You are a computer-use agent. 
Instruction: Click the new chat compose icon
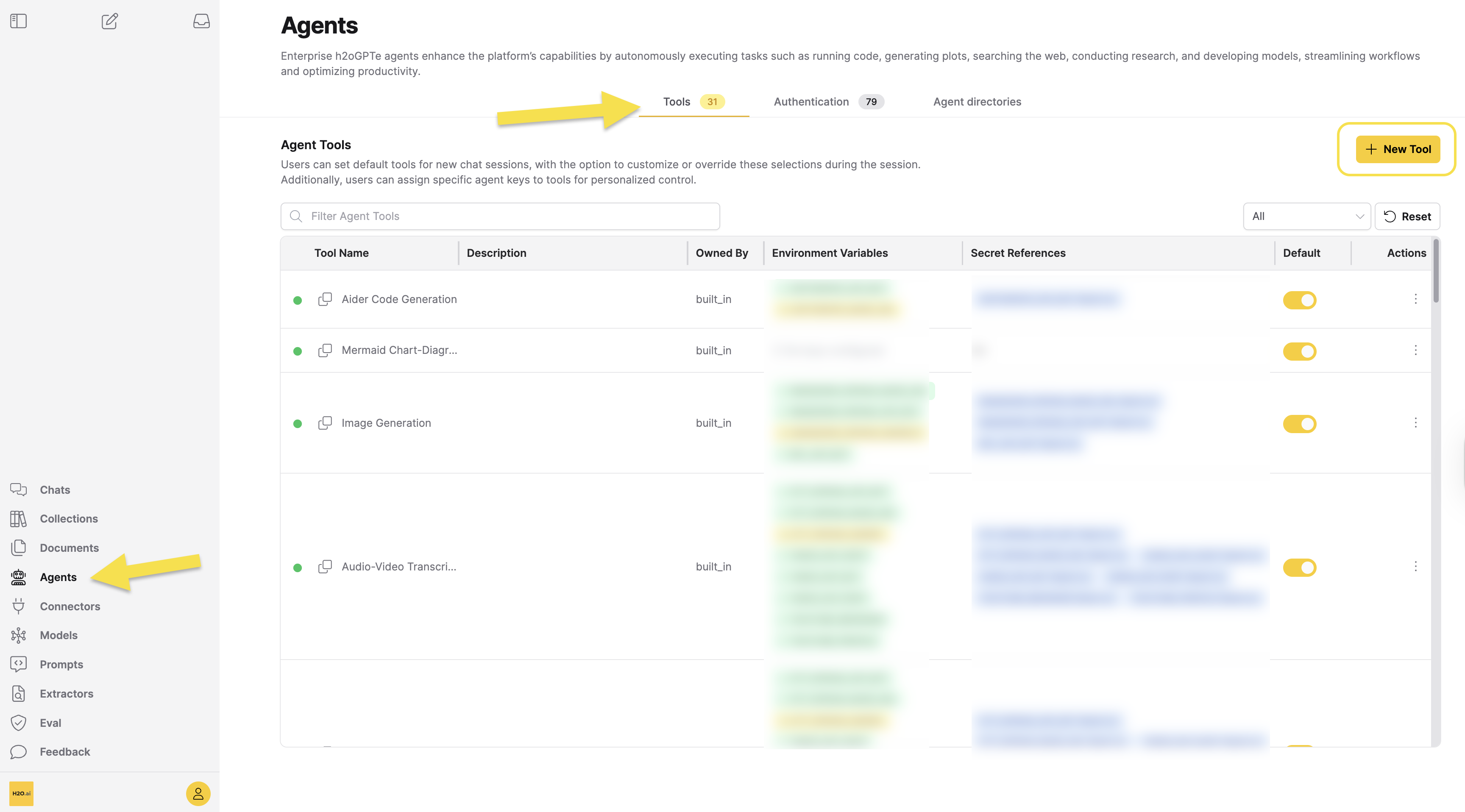(x=109, y=21)
